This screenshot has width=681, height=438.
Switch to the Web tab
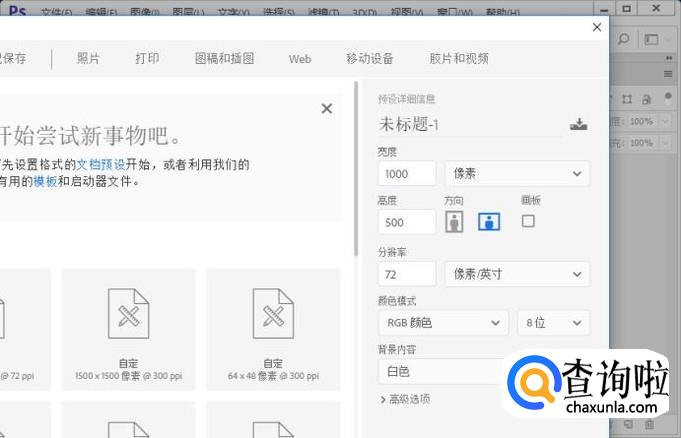(x=300, y=59)
